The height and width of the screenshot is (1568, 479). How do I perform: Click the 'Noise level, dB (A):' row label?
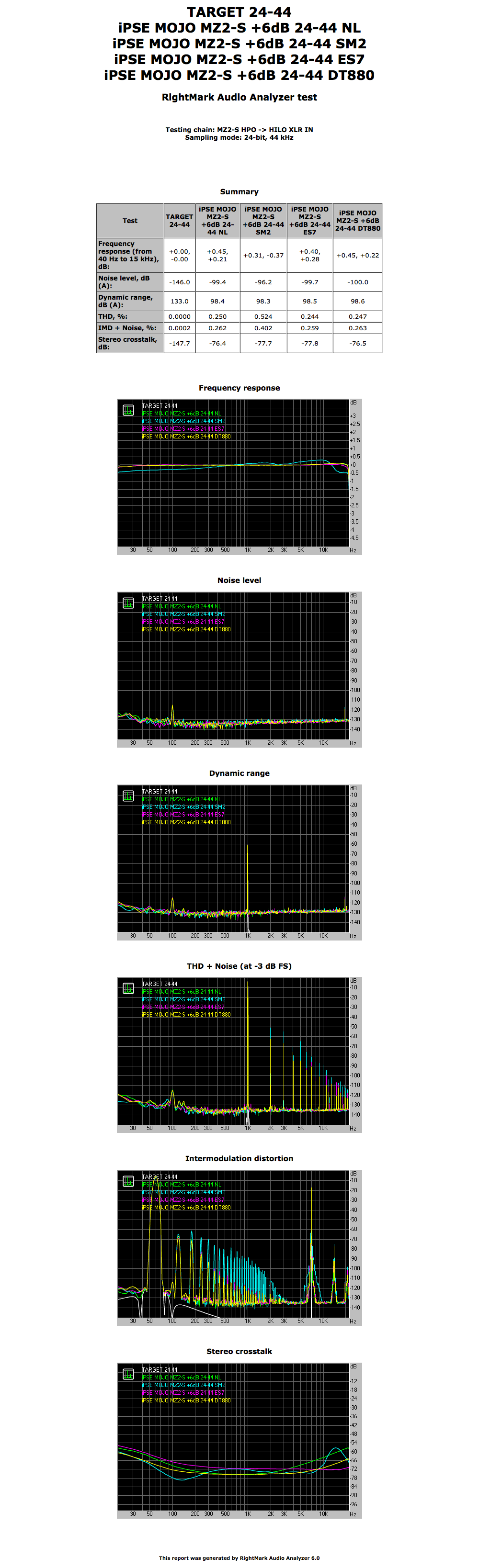click(130, 282)
